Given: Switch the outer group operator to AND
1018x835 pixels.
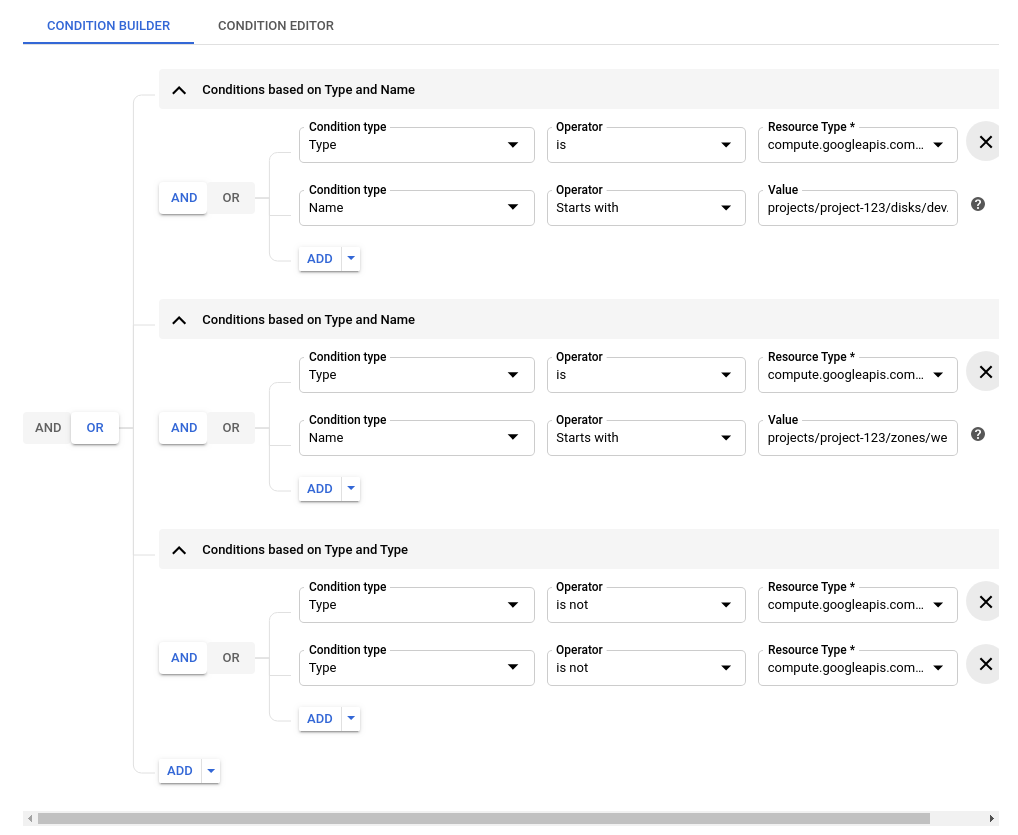Looking at the screenshot, I should [x=47, y=427].
